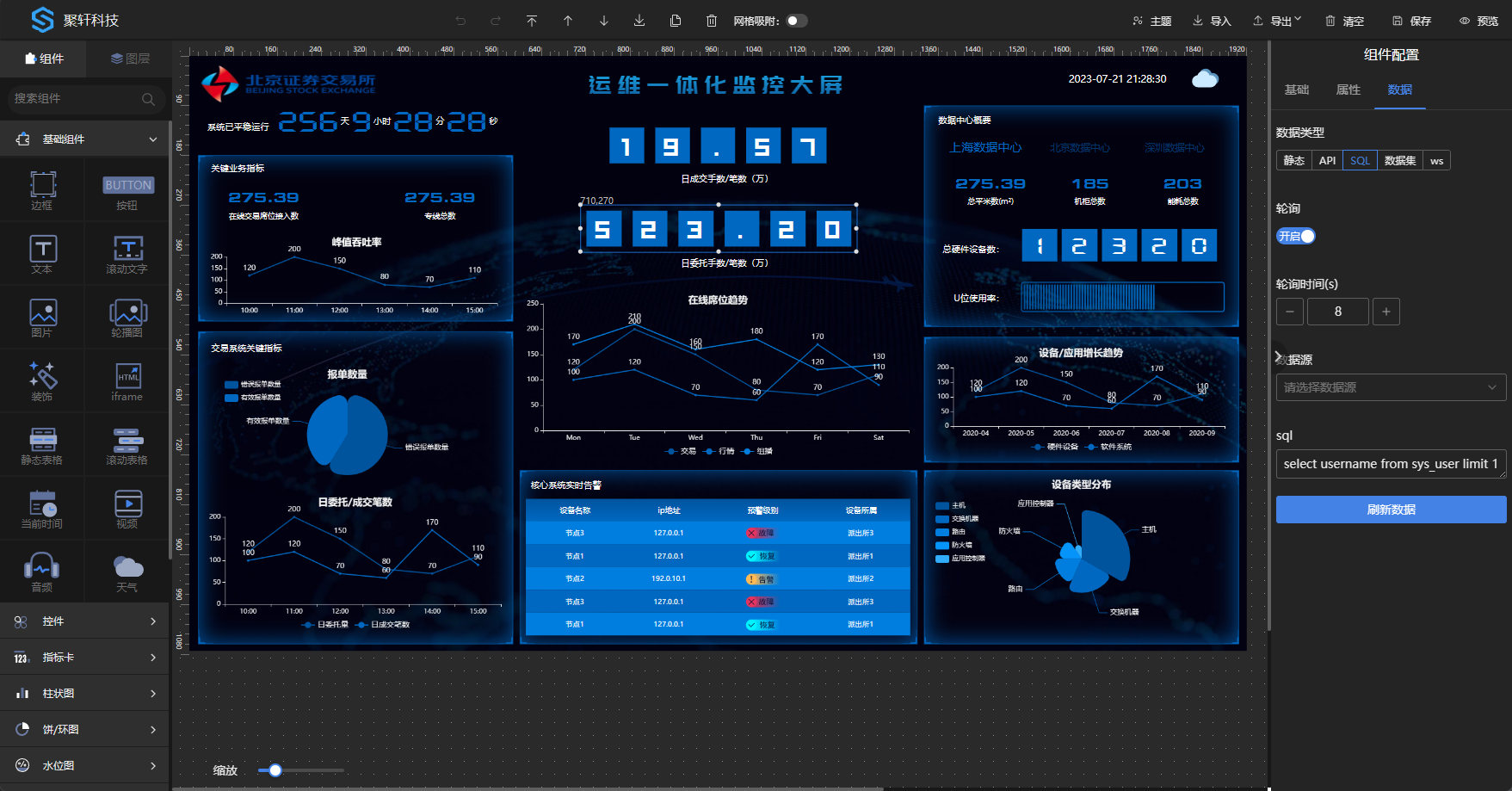Open the 基础 config tab
The width and height of the screenshot is (1512, 791).
(1296, 90)
